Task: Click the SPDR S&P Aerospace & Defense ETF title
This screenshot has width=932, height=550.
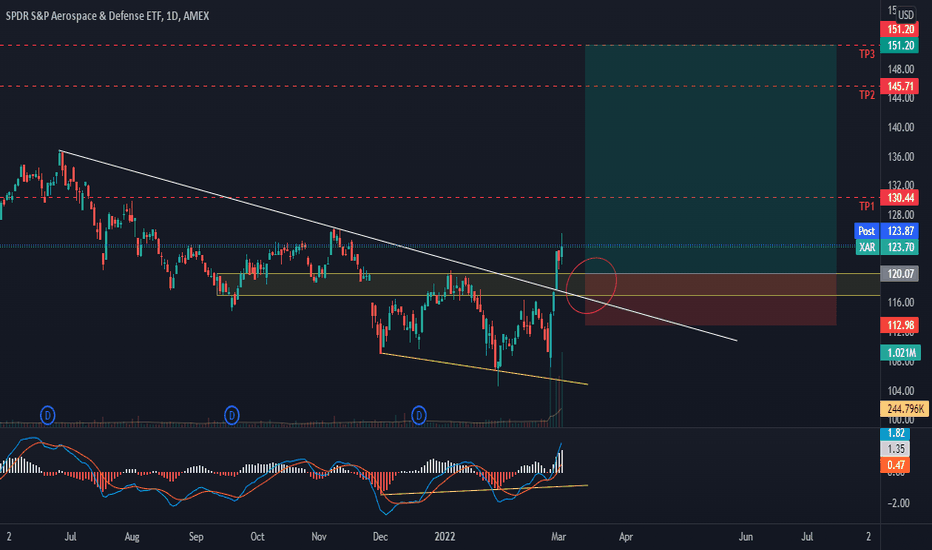Action: pyautogui.click(x=84, y=16)
